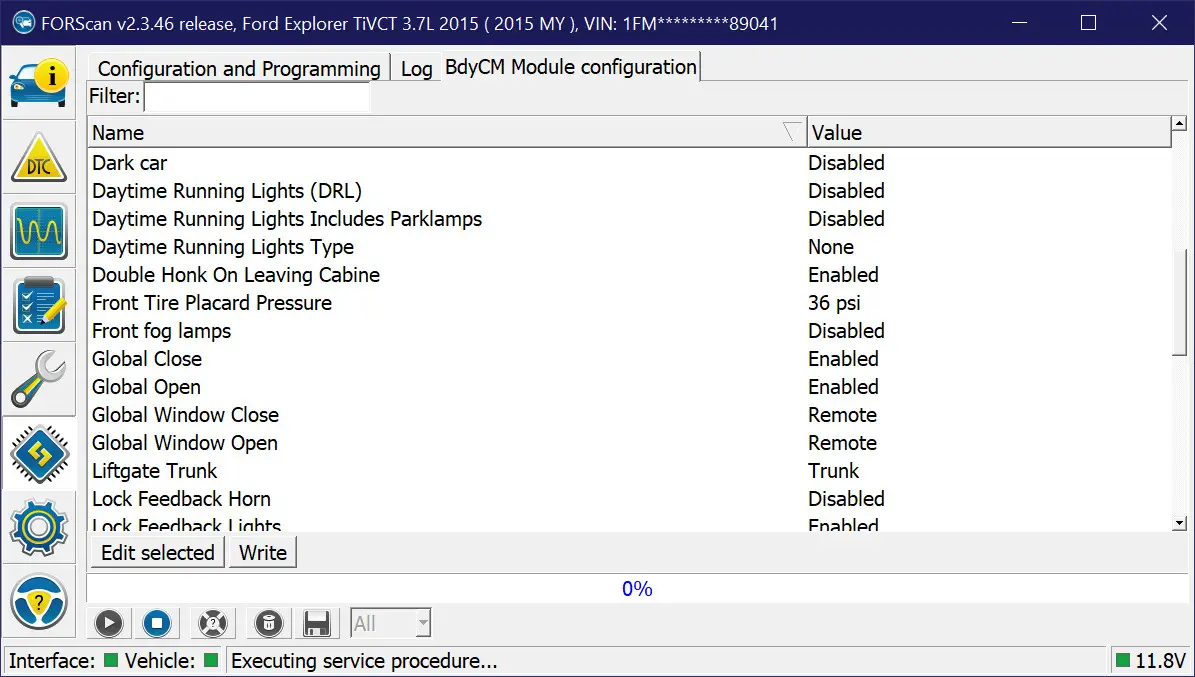
Task: Click the 0% progress bar
Action: (637, 589)
